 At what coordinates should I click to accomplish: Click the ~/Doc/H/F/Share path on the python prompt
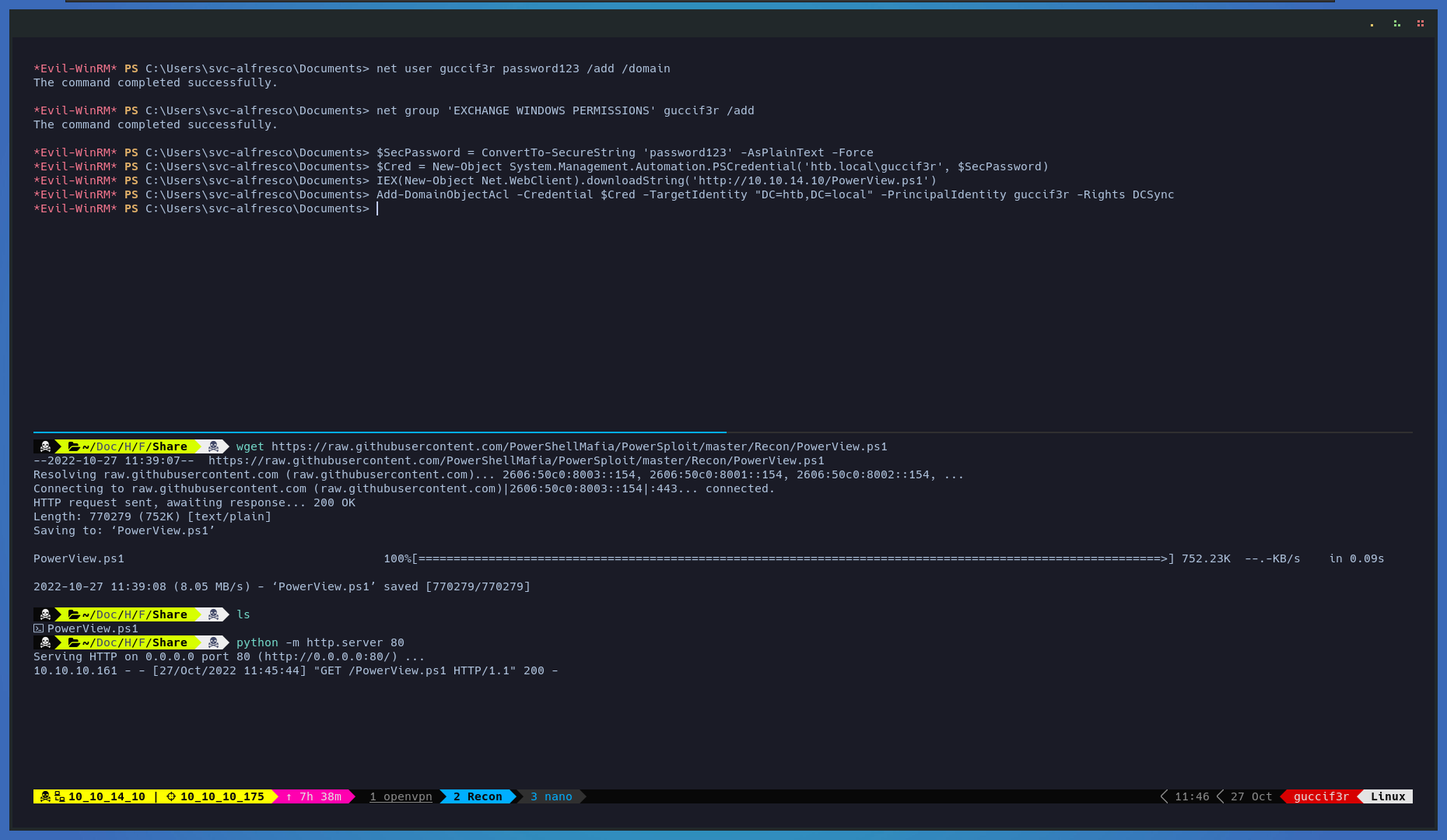click(135, 642)
